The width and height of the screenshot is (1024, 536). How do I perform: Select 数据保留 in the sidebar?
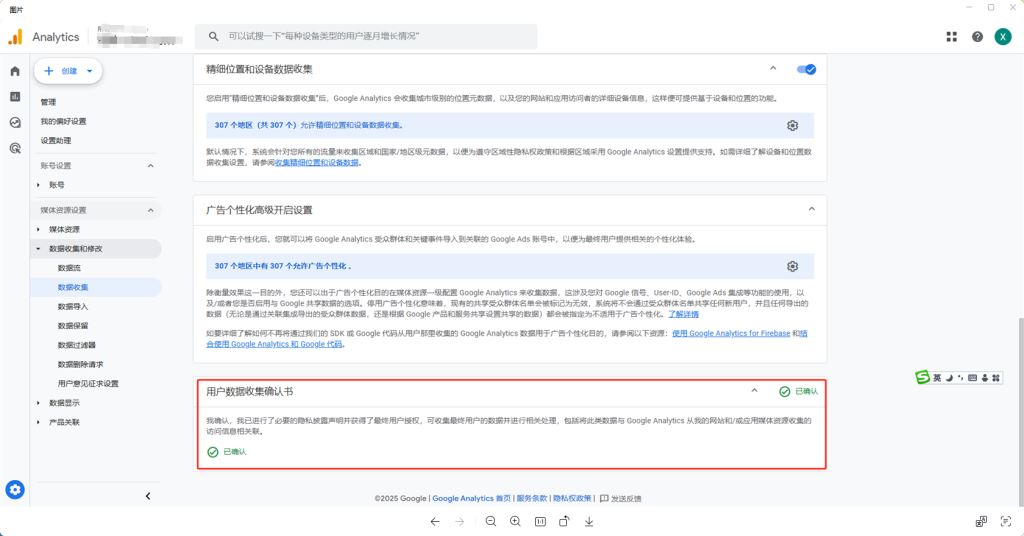(72, 326)
